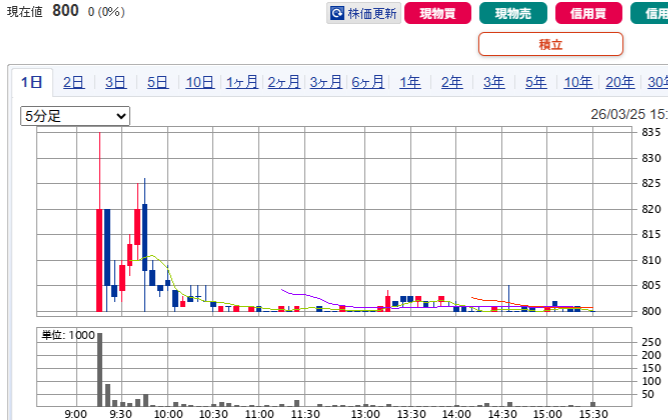The height and width of the screenshot is (420, 668).
Task: Select the 5日 period tab
Action: pos(157,83)
